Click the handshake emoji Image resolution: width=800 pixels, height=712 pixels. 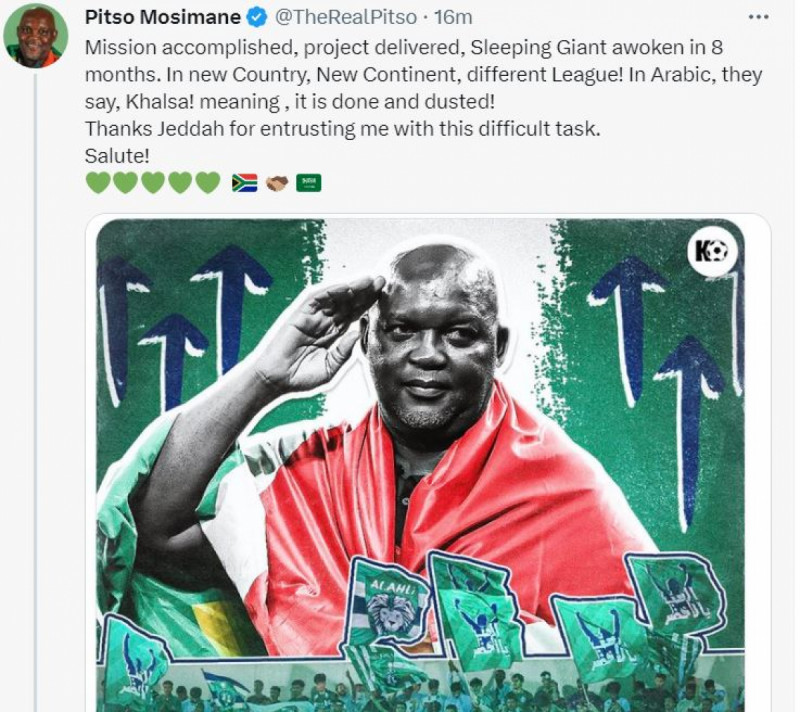277,183
